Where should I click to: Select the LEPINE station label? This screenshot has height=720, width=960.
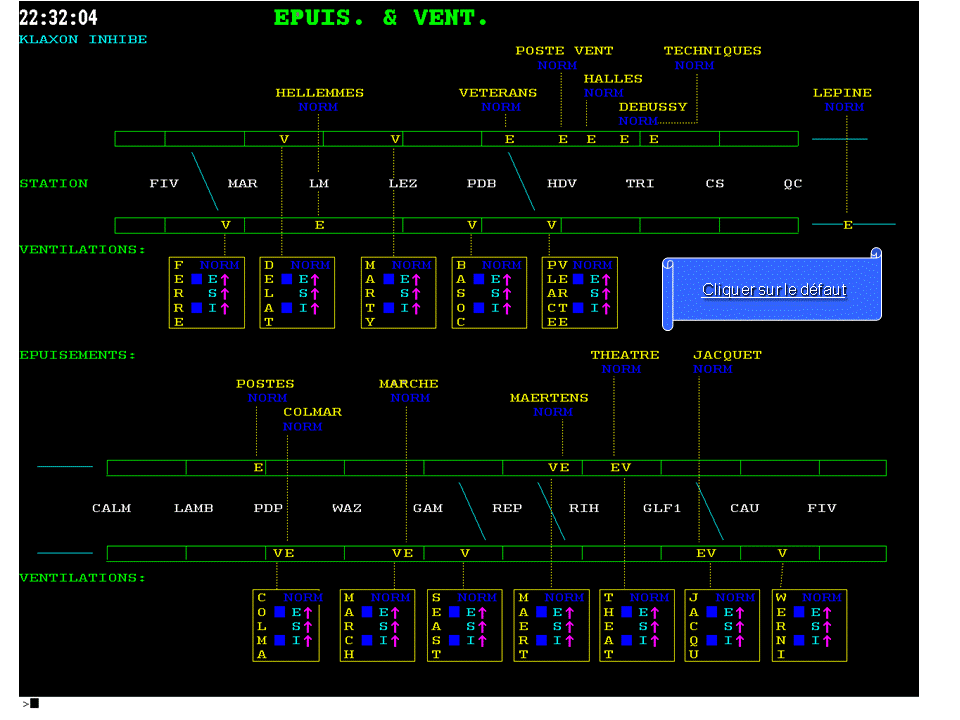tap(842, 93)
